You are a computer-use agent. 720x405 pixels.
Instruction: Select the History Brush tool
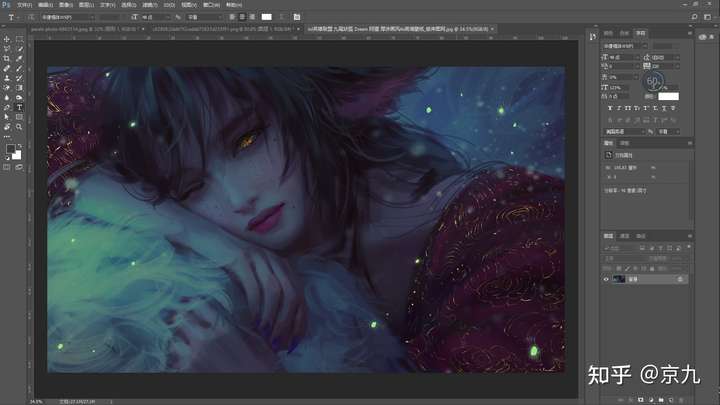19,78
